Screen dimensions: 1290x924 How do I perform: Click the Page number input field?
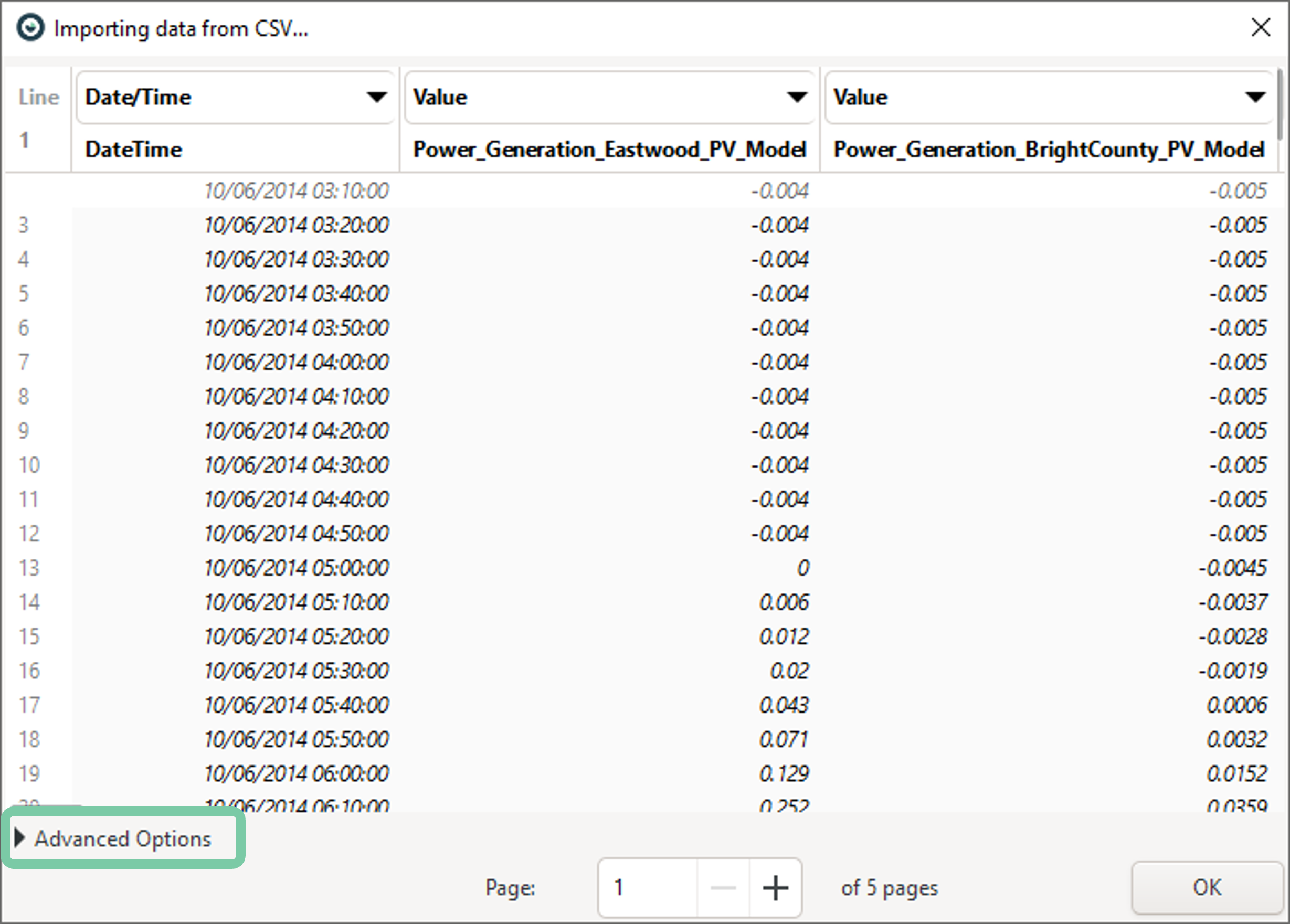tap(647, 888)
